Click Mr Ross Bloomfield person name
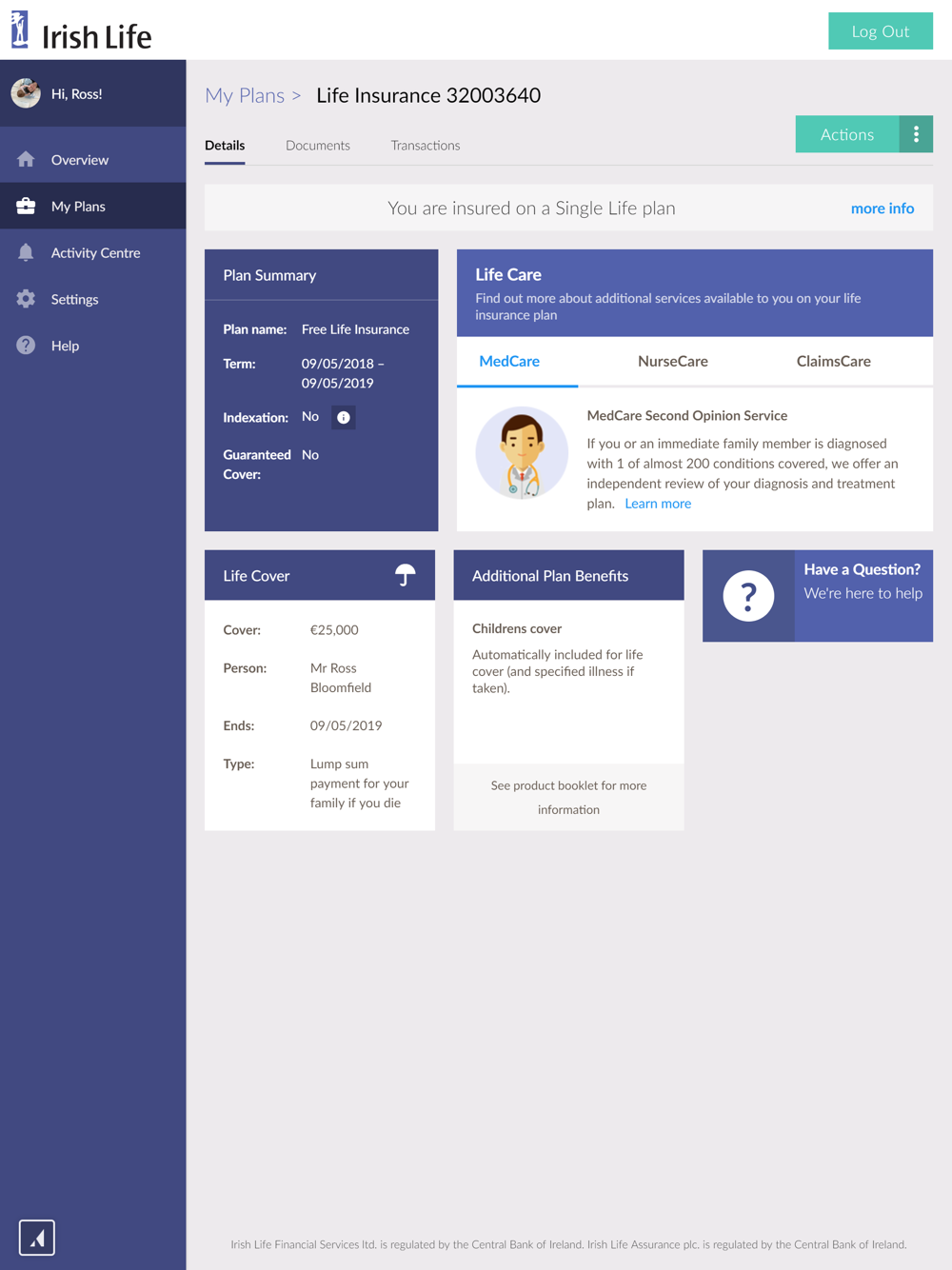This screenshot has height=1270, width=952. click(341, 678)
